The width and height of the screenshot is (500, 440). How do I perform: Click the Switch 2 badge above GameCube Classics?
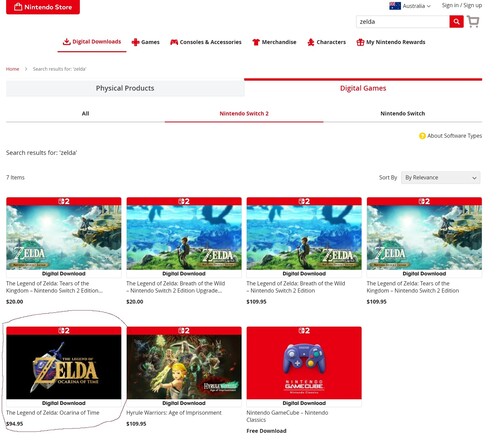(304, 331)
